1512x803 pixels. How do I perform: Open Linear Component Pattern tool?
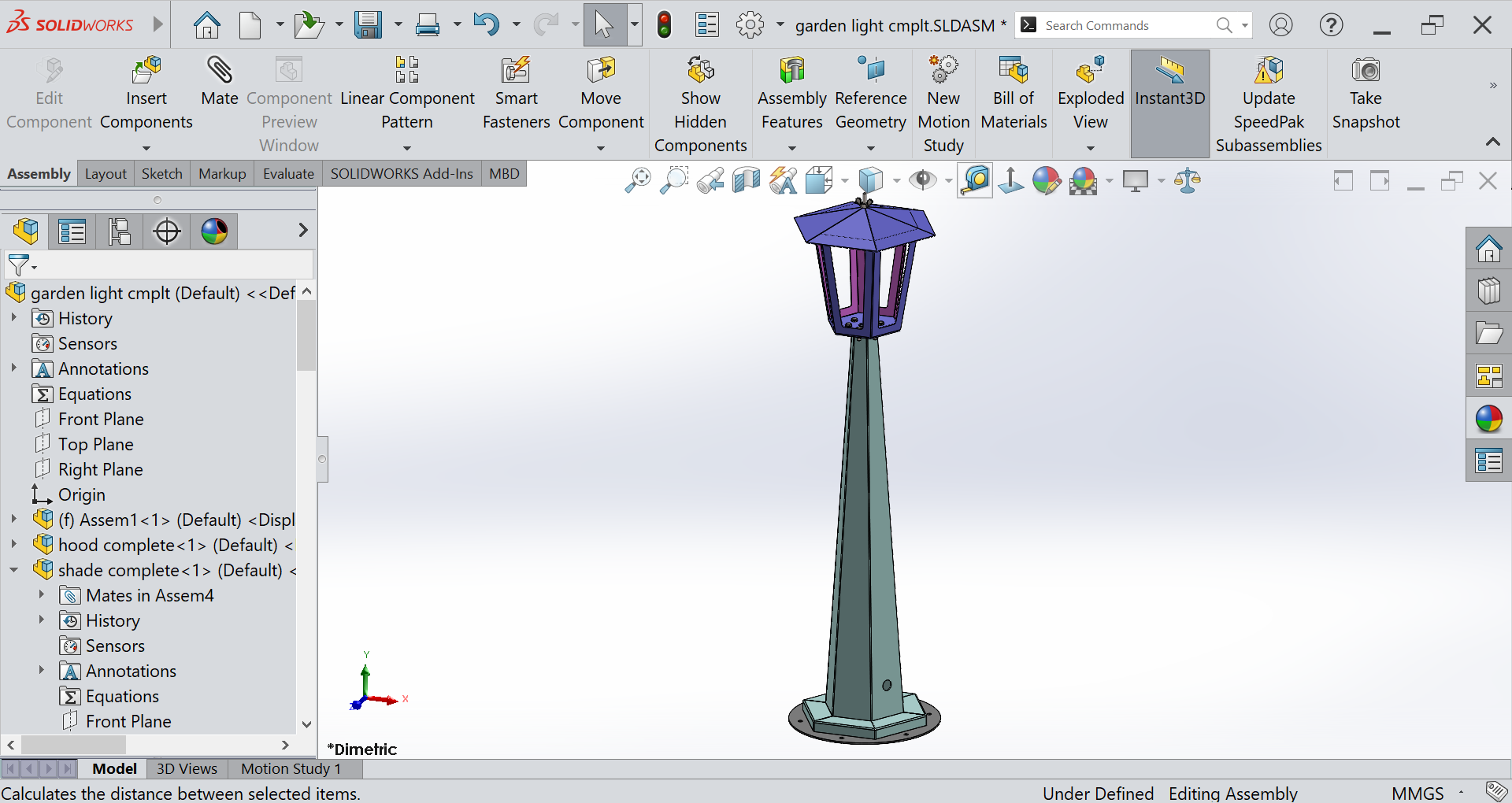click(407, 93)
